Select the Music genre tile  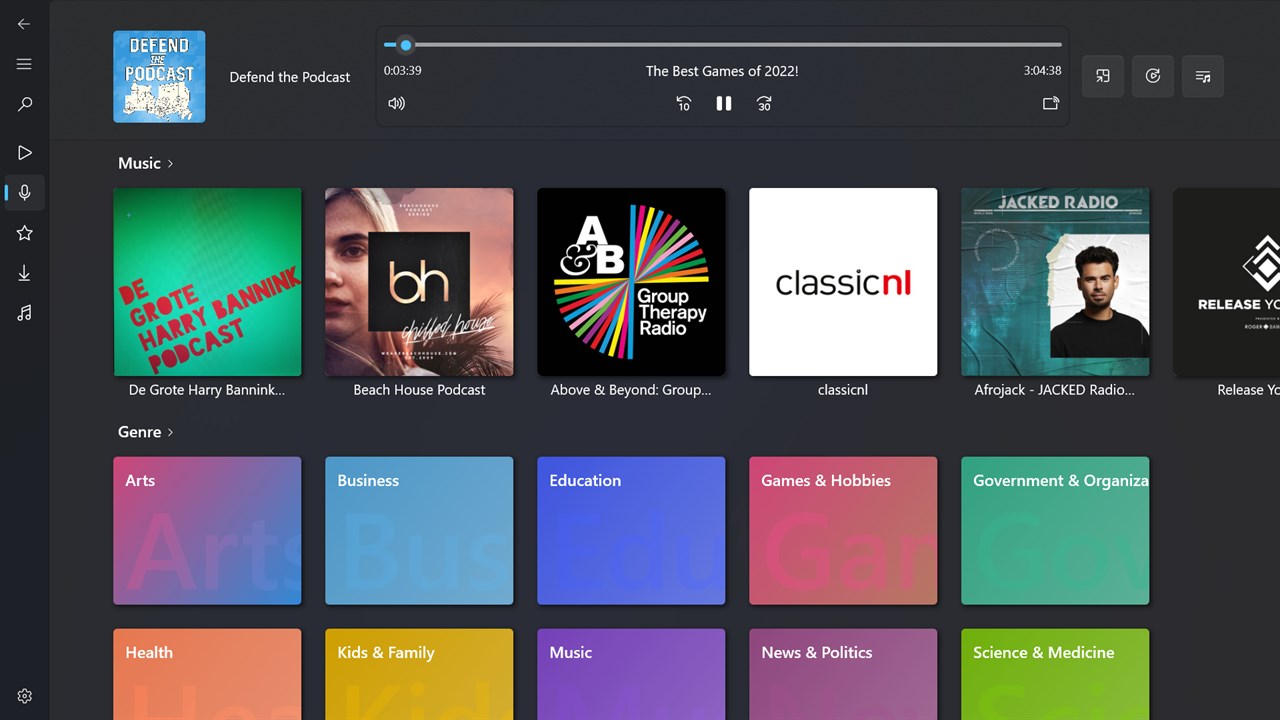pyautogui.click(x=631, y=674)
